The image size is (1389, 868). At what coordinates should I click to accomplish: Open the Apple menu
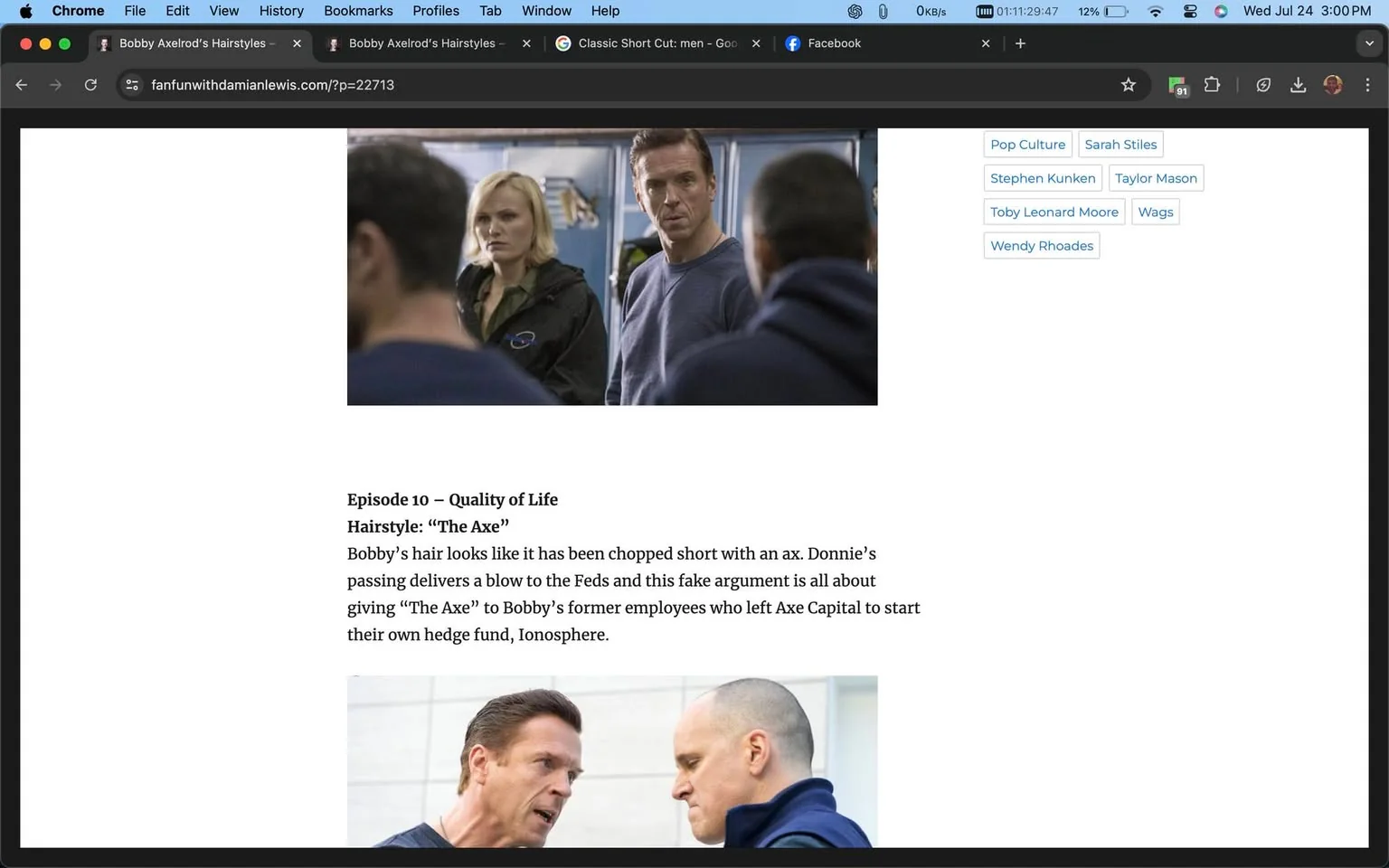point(25,11)
